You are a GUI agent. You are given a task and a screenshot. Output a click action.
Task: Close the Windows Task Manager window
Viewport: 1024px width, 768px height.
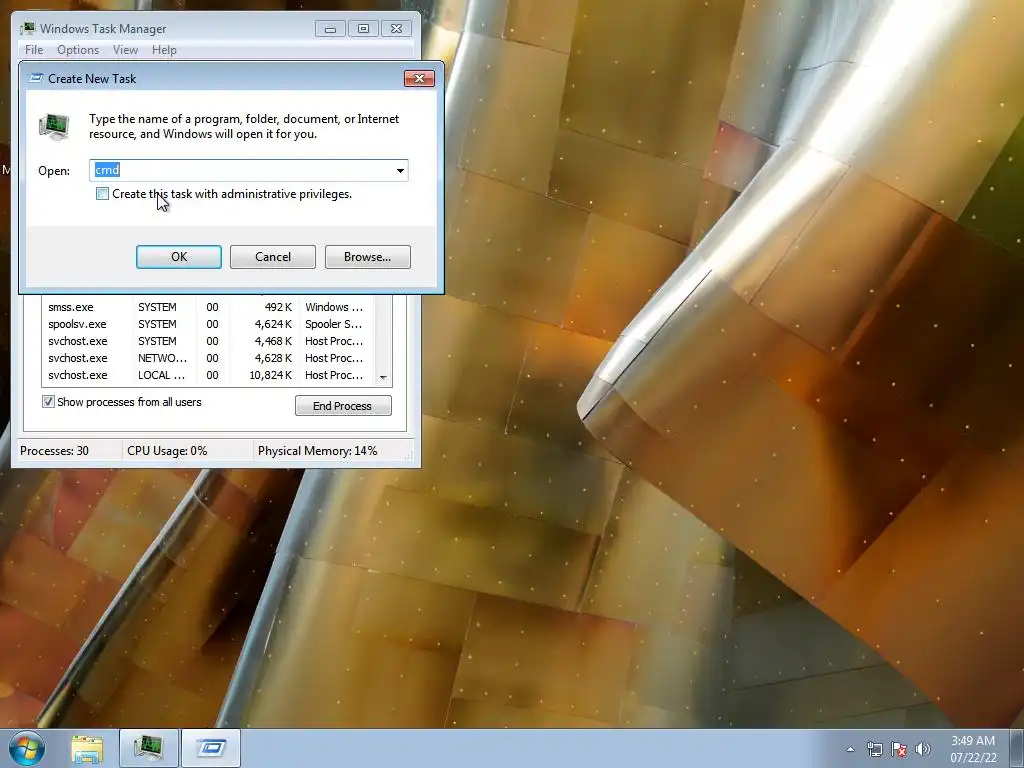pos(396,29)
